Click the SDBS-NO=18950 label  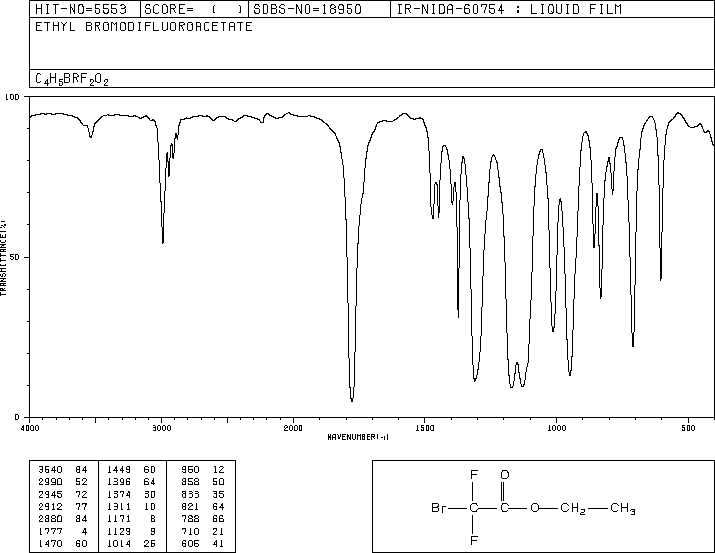tap(307, 9)
